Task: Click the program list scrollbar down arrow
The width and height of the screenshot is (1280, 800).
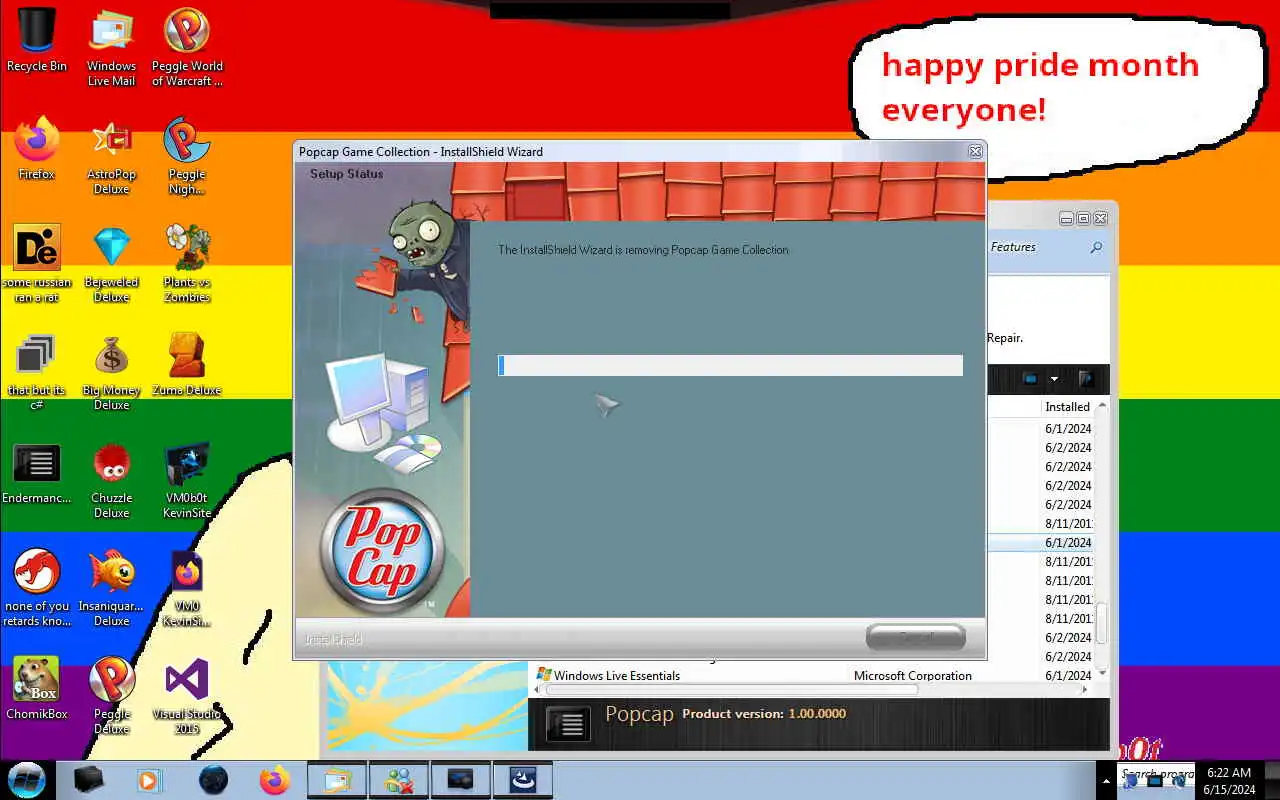Action: click(x=1102, y=674)
